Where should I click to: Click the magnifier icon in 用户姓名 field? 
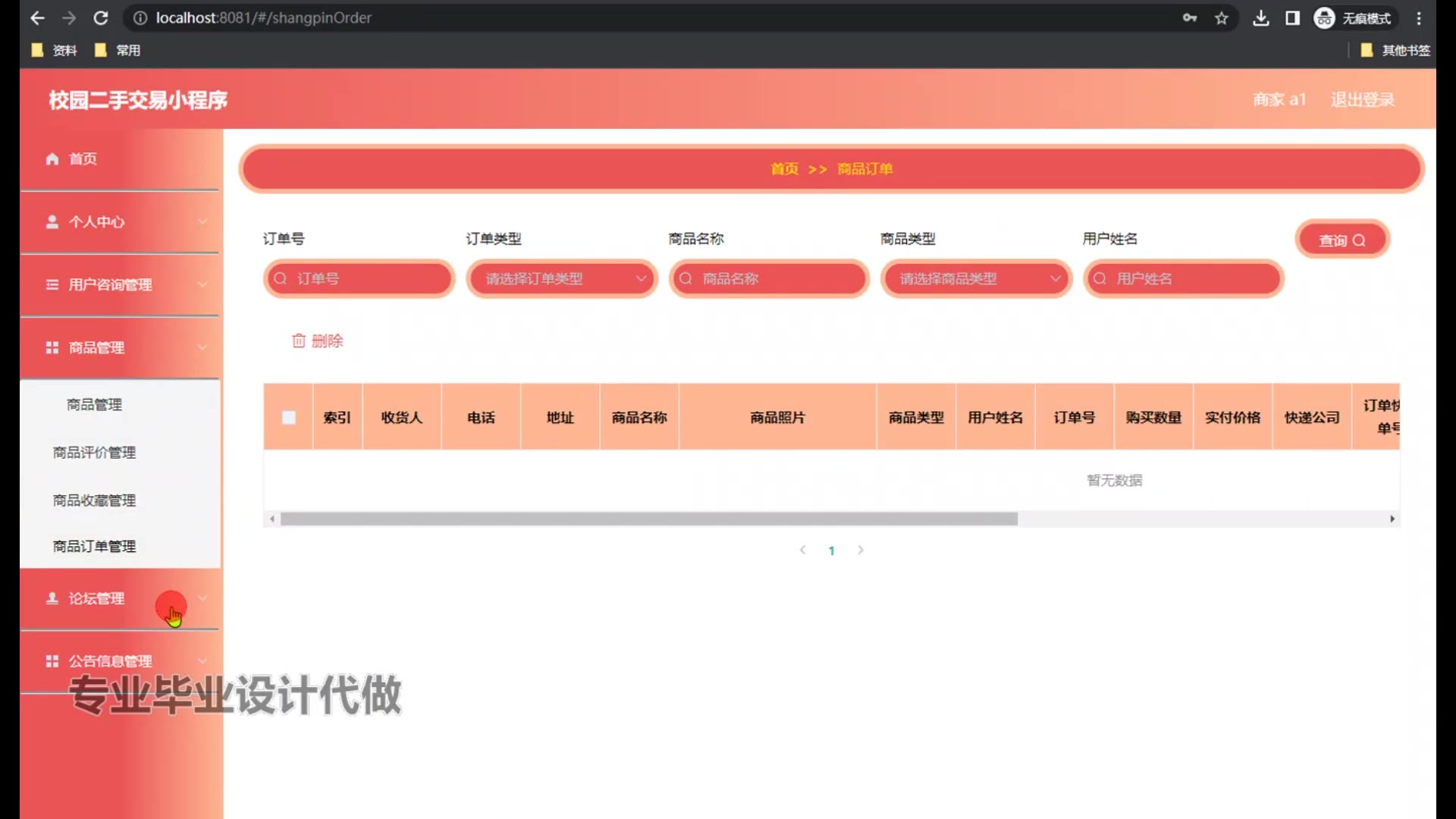(x=1100, y=278)
